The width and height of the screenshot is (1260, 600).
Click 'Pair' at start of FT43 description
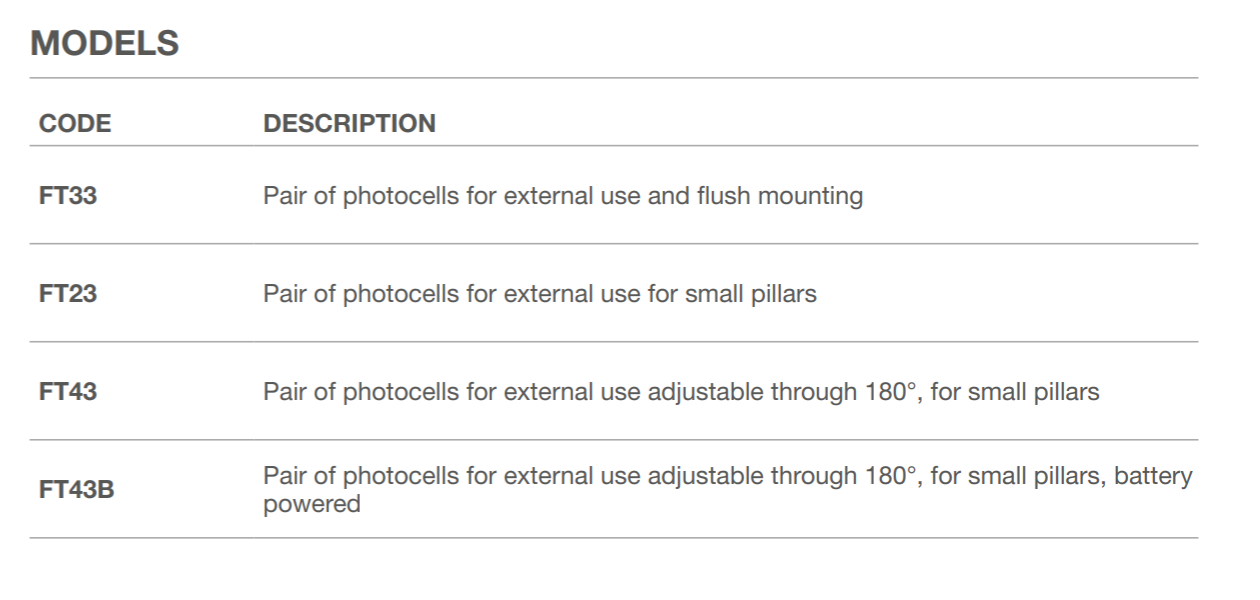[x=284, y=392]
